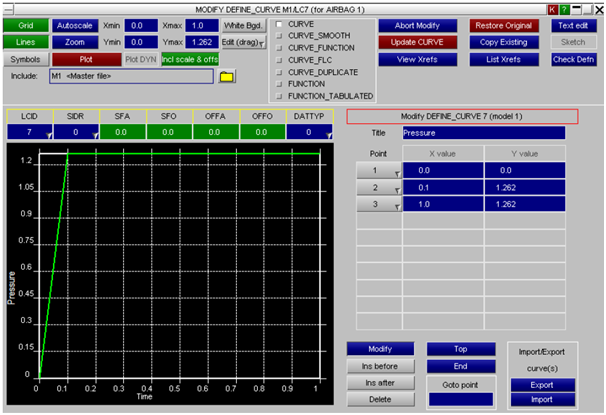Click the Title field containing Pressure
606x415 pixels.
[482, 133]
